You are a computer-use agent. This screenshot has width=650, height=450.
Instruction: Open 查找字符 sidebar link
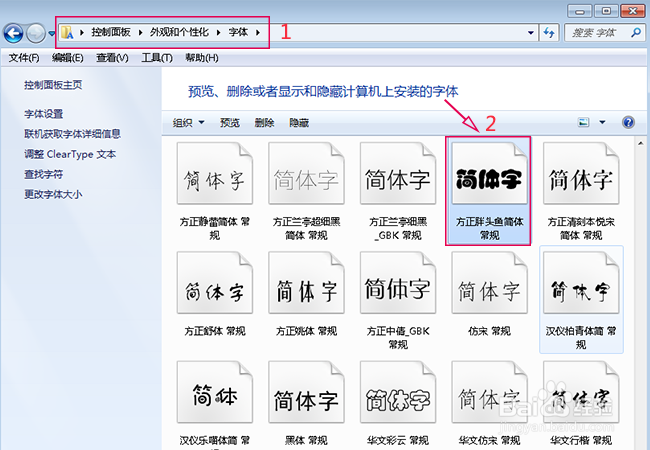tap(44, 174)
